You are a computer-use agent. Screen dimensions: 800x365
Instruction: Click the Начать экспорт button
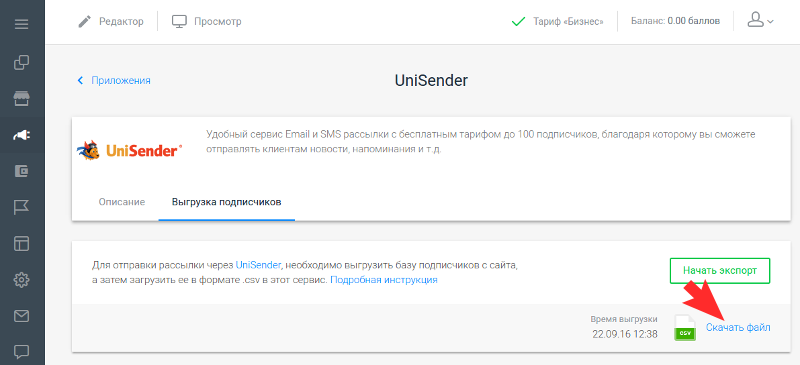tap(720, 271)
